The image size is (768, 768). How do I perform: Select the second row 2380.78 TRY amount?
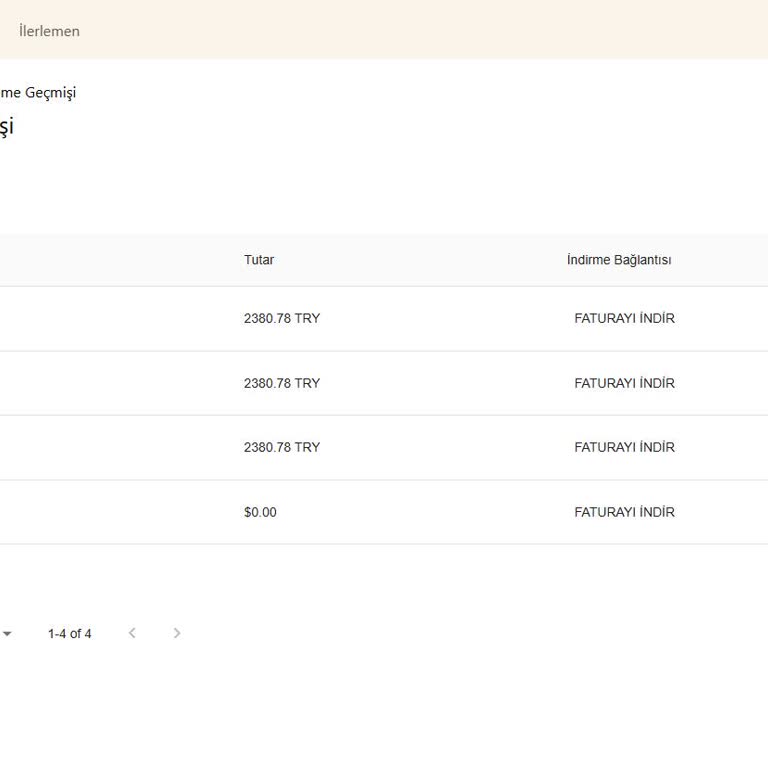point(282,383)
